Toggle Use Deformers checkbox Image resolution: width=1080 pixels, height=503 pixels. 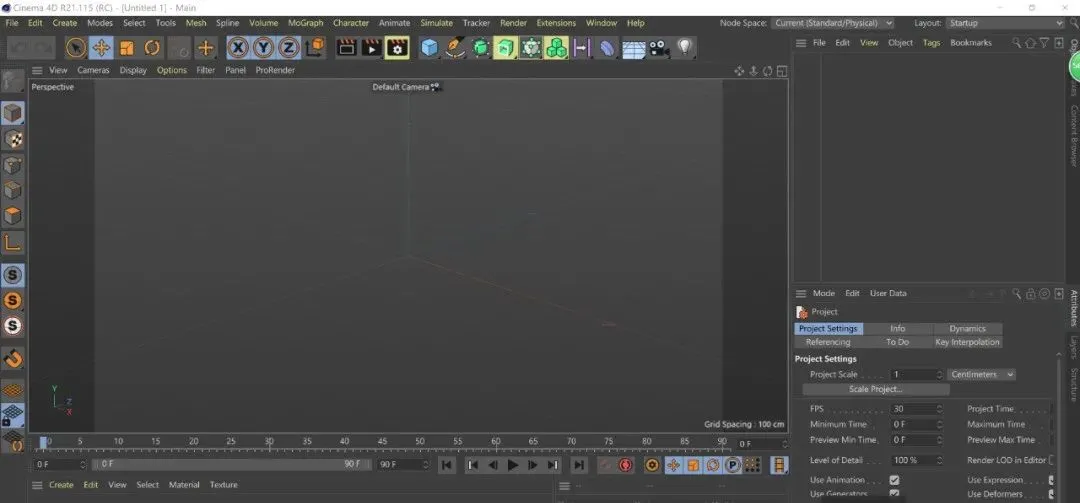point(1052,495)
